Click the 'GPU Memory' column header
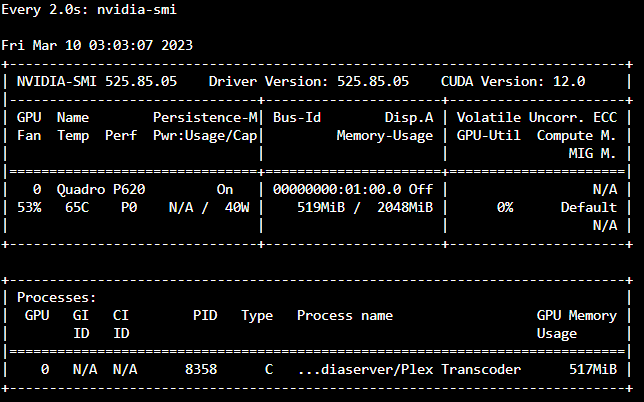 [577, 316]
